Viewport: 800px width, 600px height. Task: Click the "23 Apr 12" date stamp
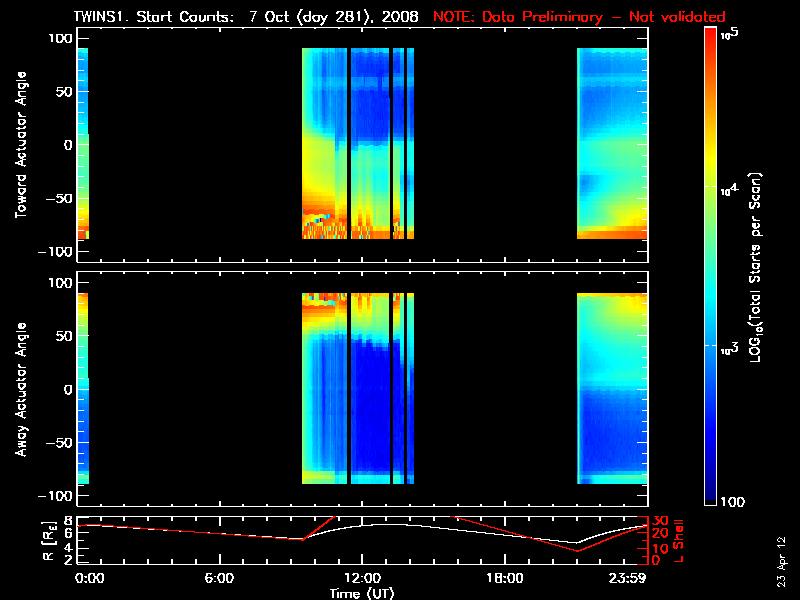point(782,553)
